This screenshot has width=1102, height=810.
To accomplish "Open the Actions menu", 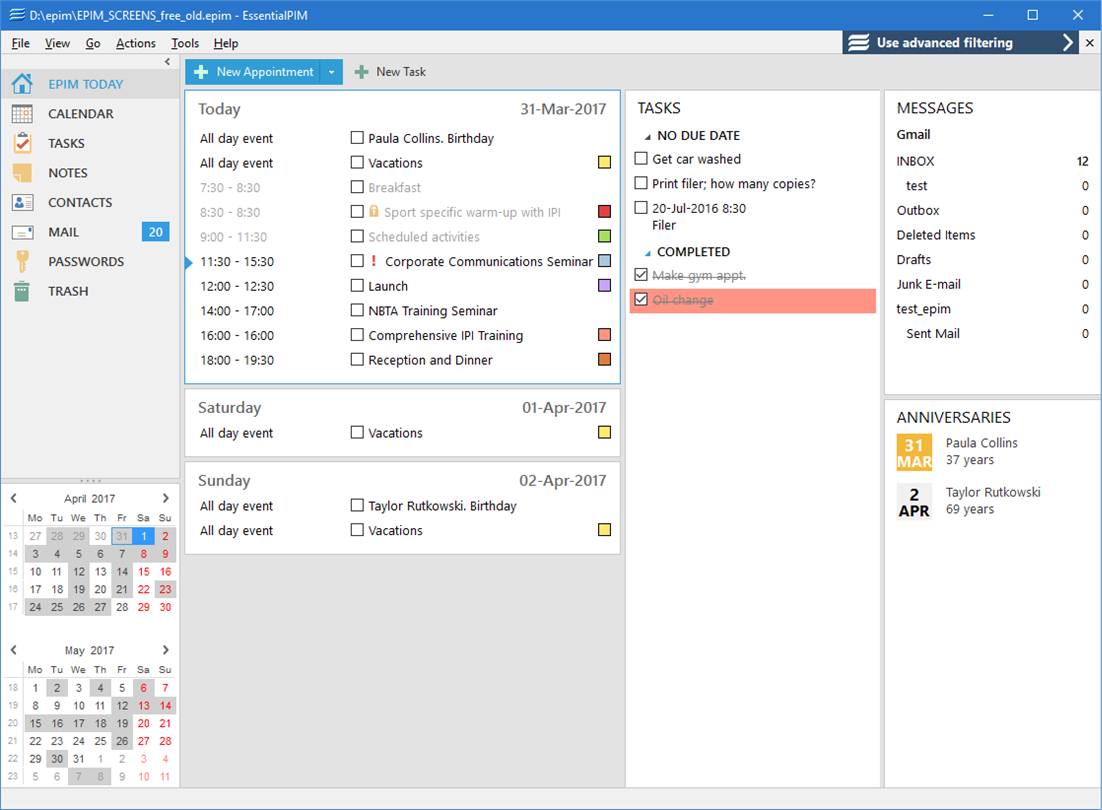I will [136, 43].
